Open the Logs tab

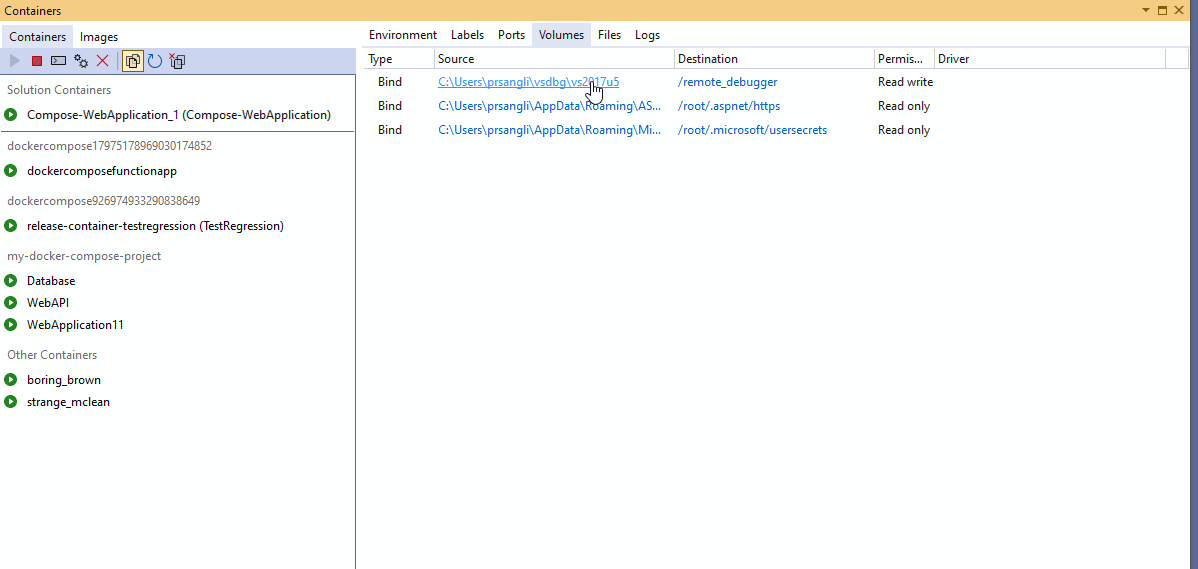[647, 34]
